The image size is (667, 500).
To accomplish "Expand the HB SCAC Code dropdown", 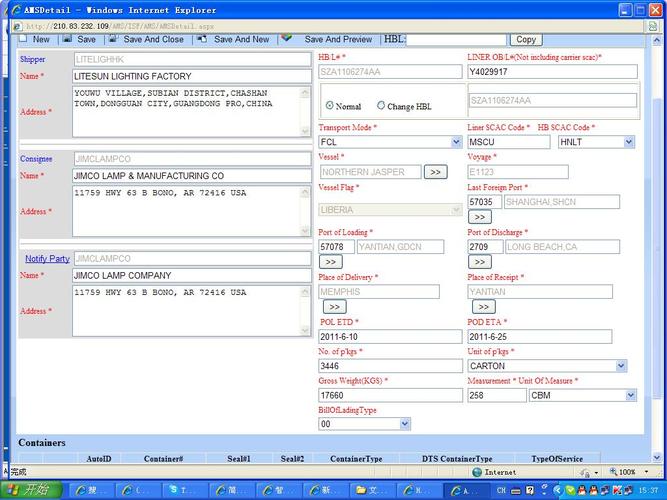I will [x=629, y=142].
